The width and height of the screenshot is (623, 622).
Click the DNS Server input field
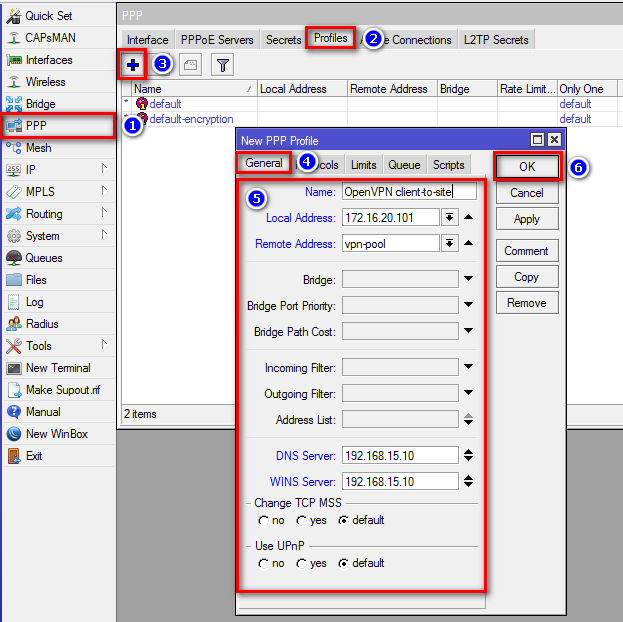click(x=400, y=455)
